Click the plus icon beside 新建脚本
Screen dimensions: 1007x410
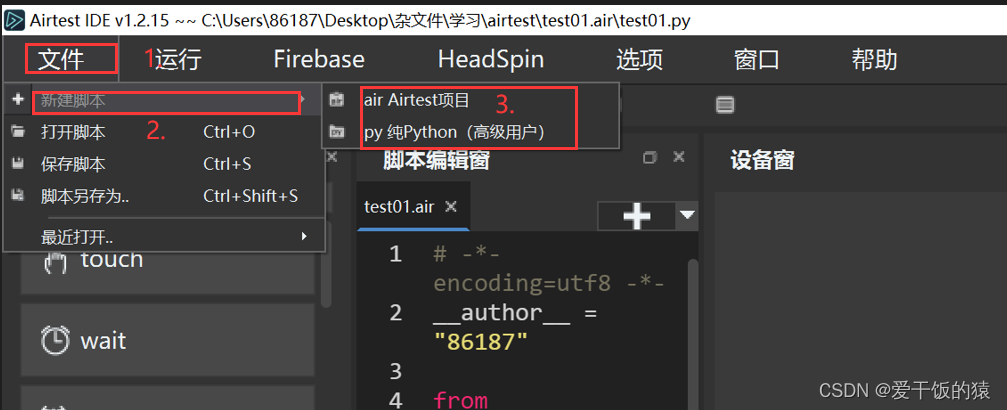(18, 100)
